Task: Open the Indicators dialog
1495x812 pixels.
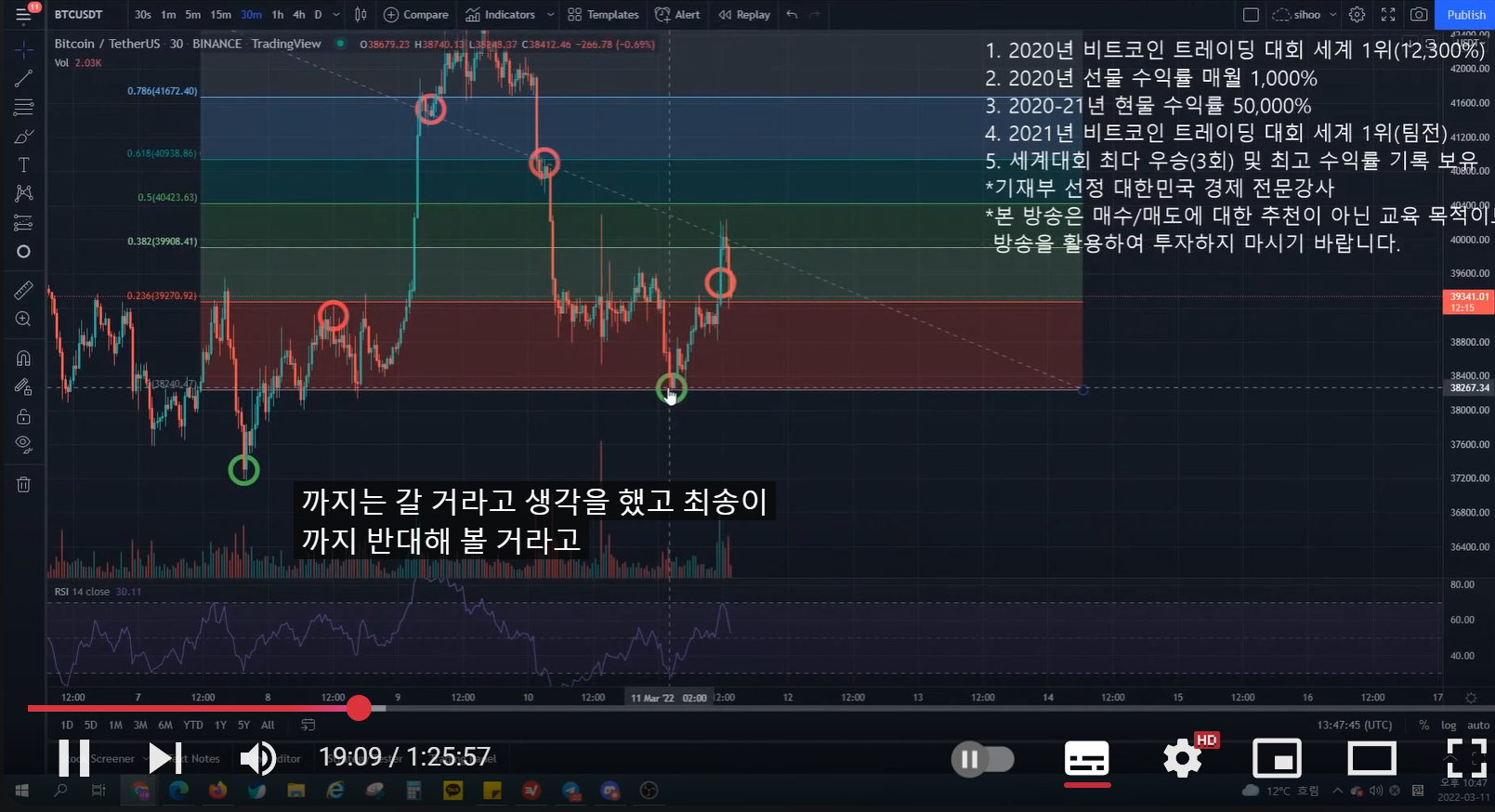Action: coord(501,14)
